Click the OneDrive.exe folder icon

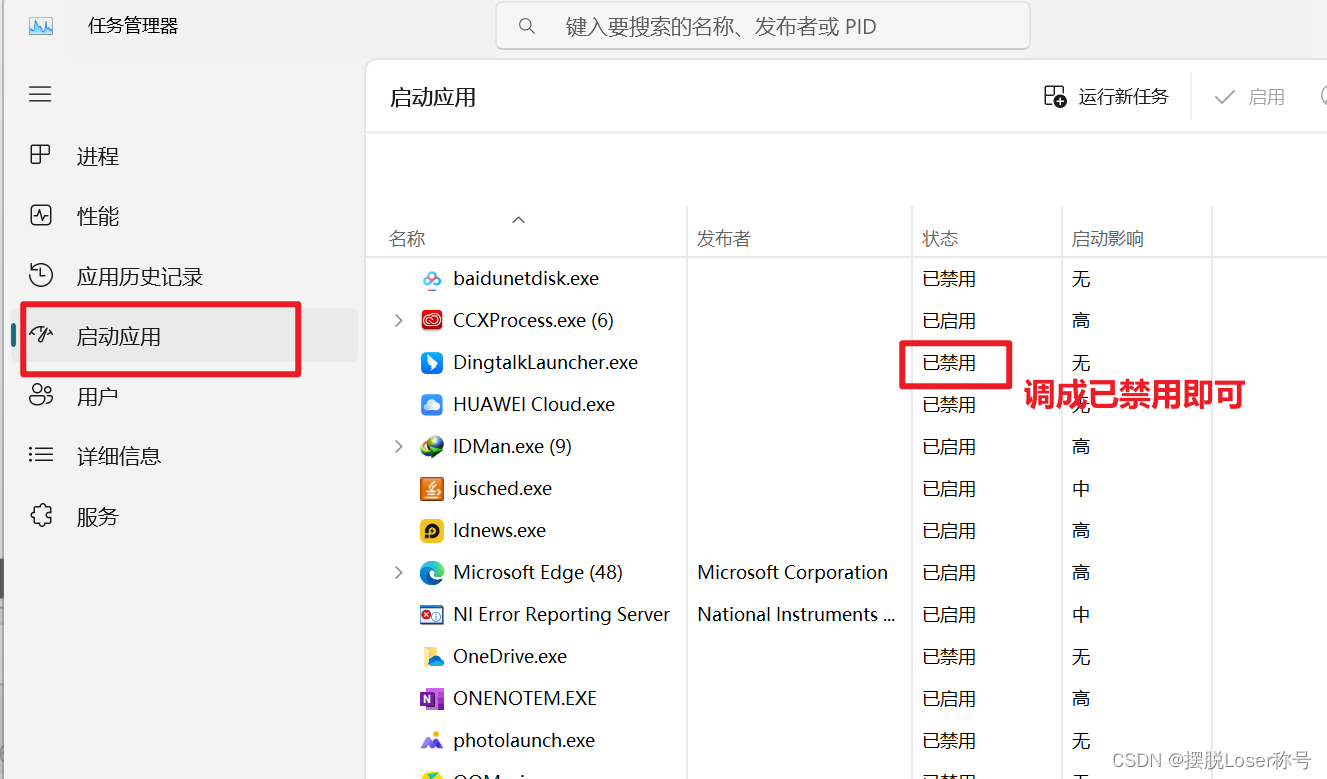432,657
